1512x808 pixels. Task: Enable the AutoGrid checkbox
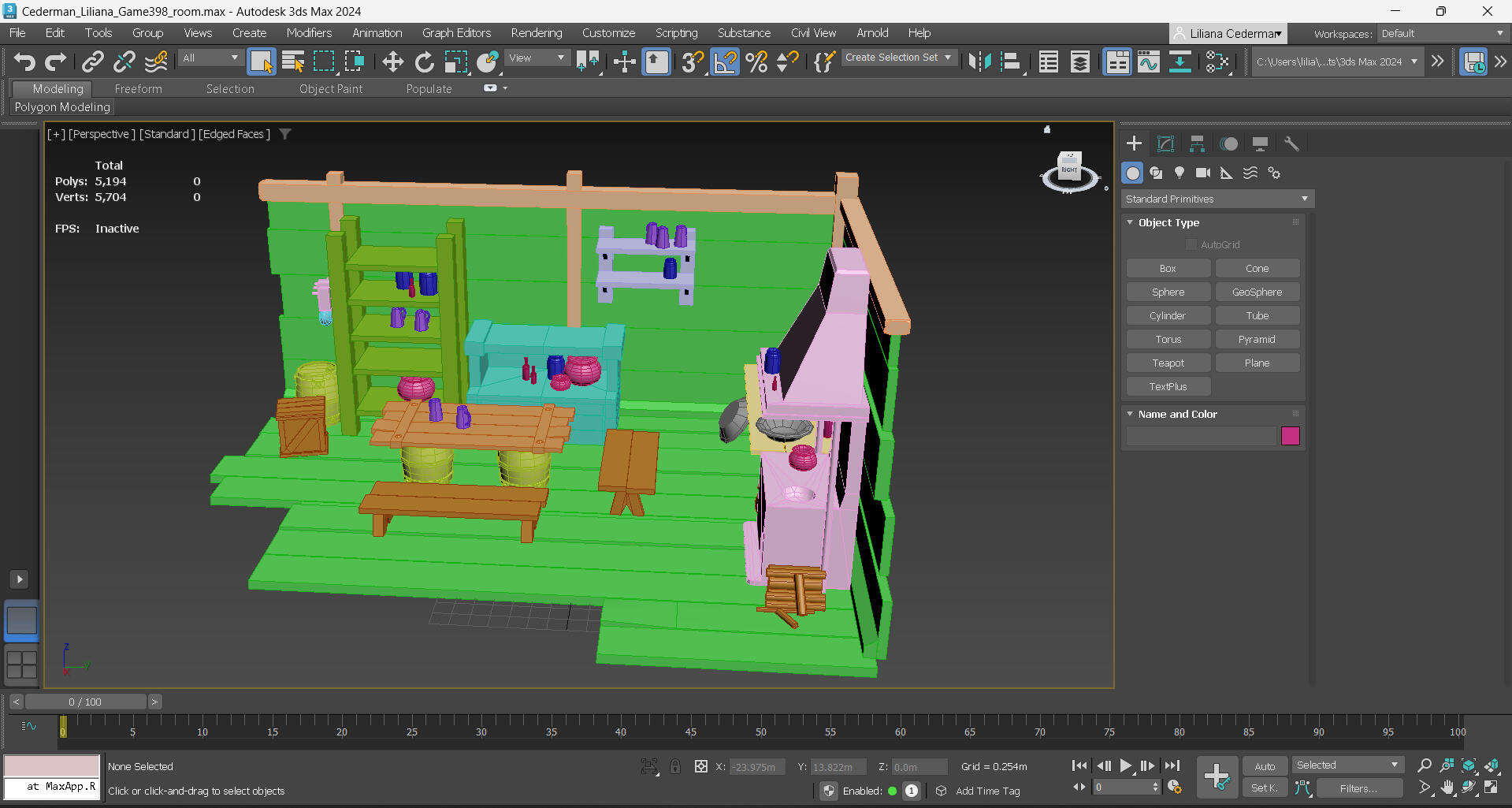coord(1191,244)
